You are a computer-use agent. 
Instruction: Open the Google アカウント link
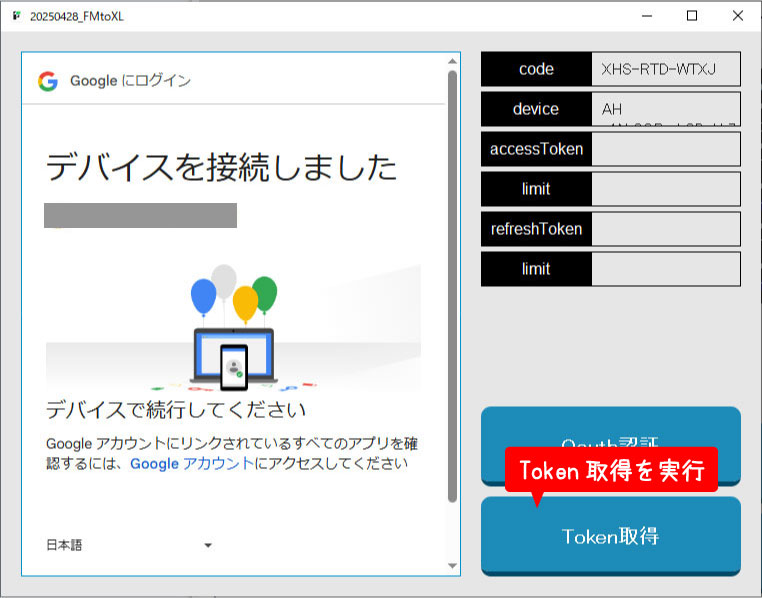[192, 463]
